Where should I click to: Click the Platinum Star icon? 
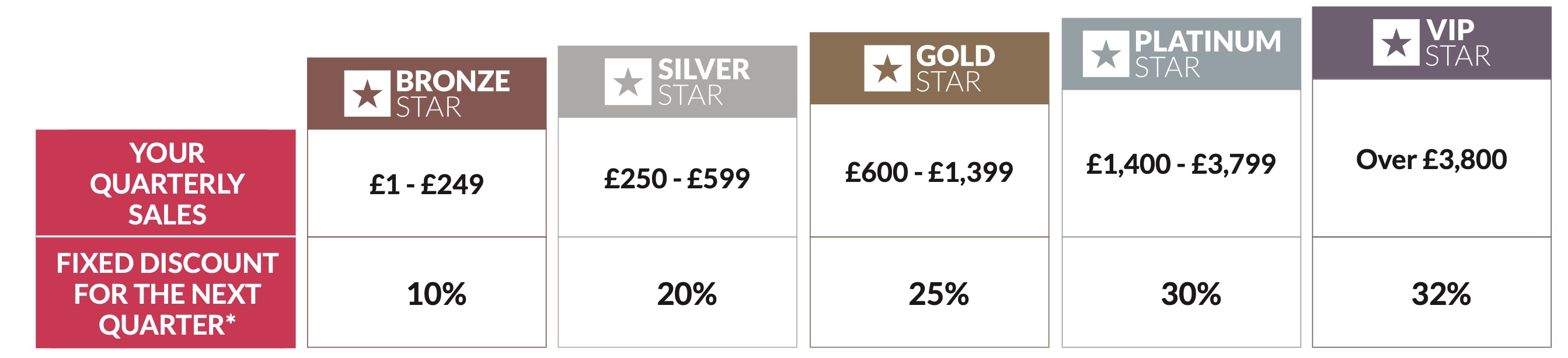(x=1106, y=54)
